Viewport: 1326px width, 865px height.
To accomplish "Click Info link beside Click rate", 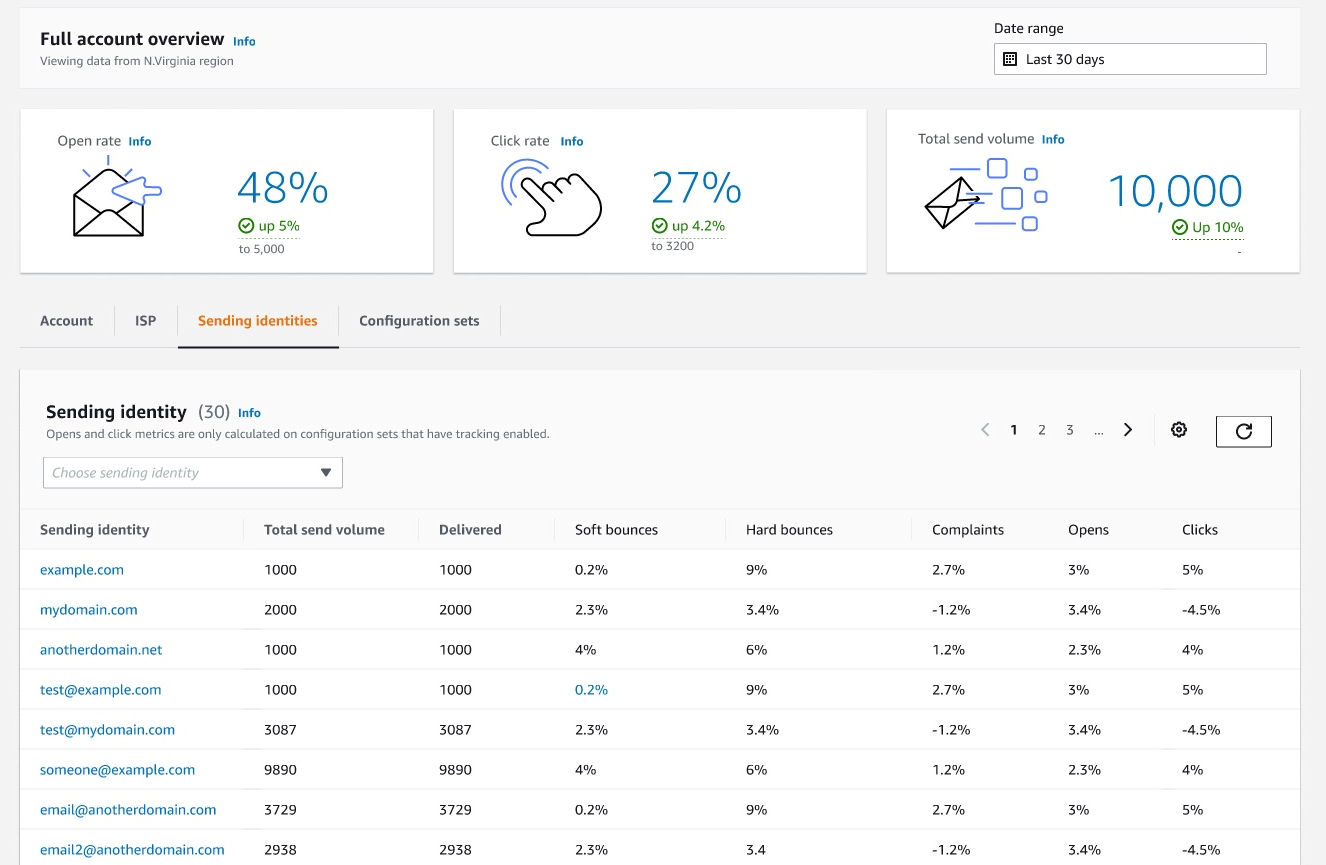I will [572, 141].
